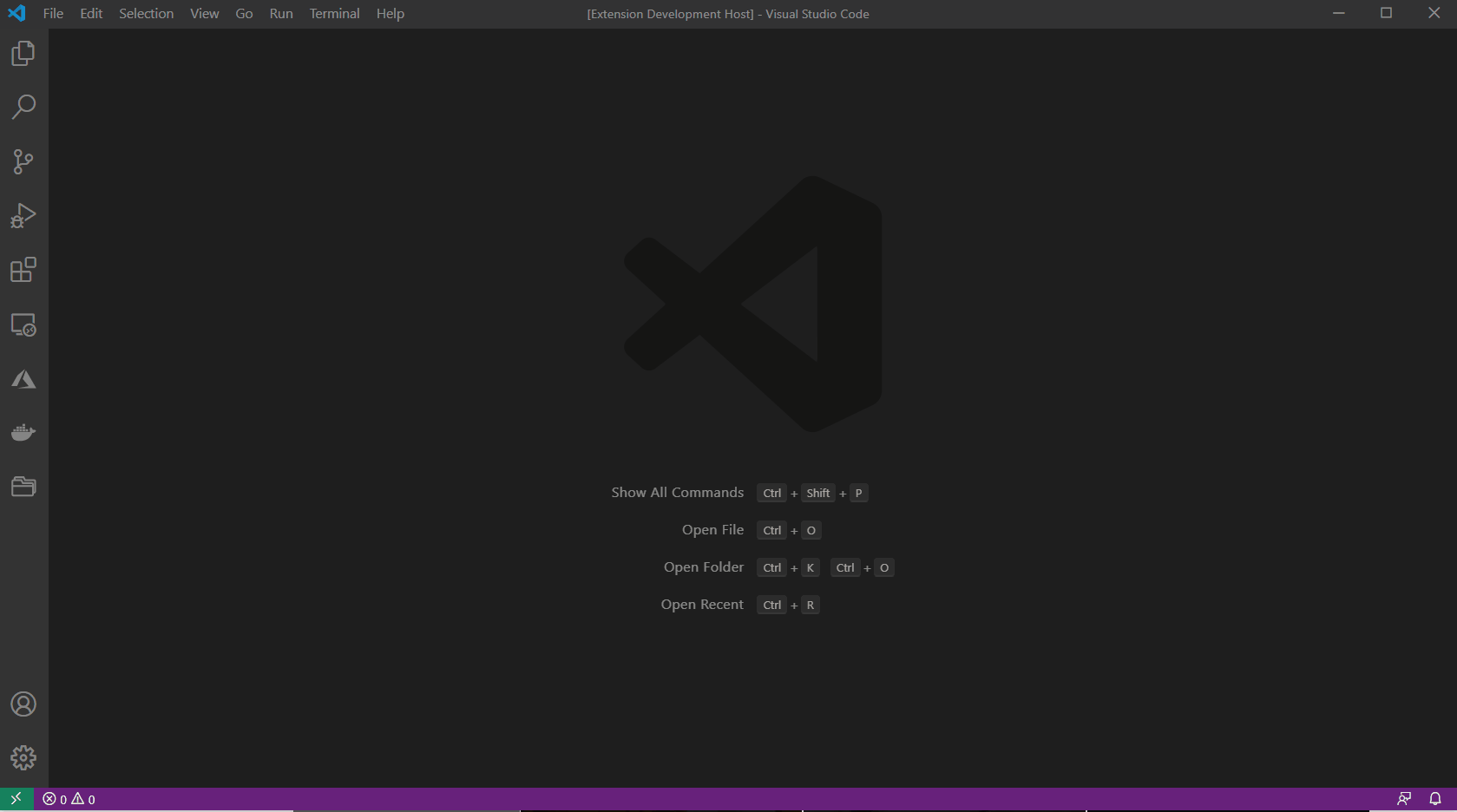
Task: Maximize the VS Code window
Action: point(1387,13)
